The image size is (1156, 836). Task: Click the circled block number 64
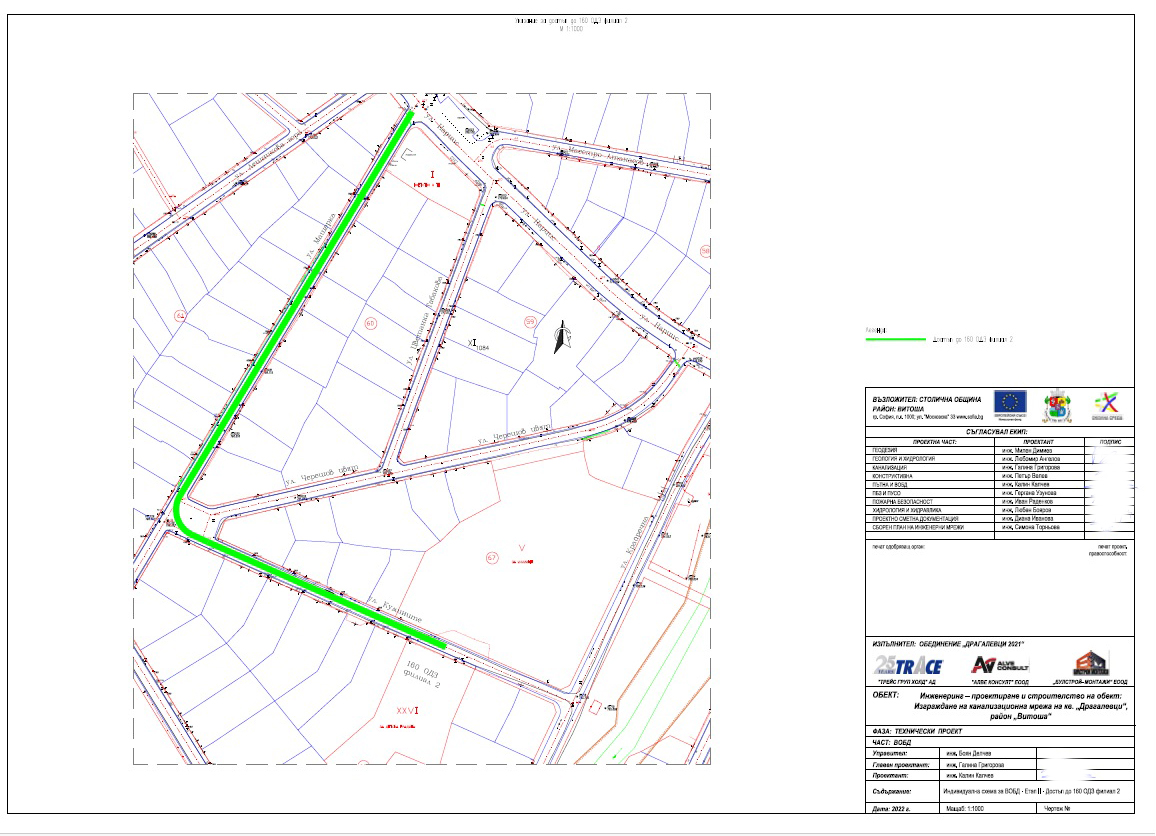[x=181, y=315]
